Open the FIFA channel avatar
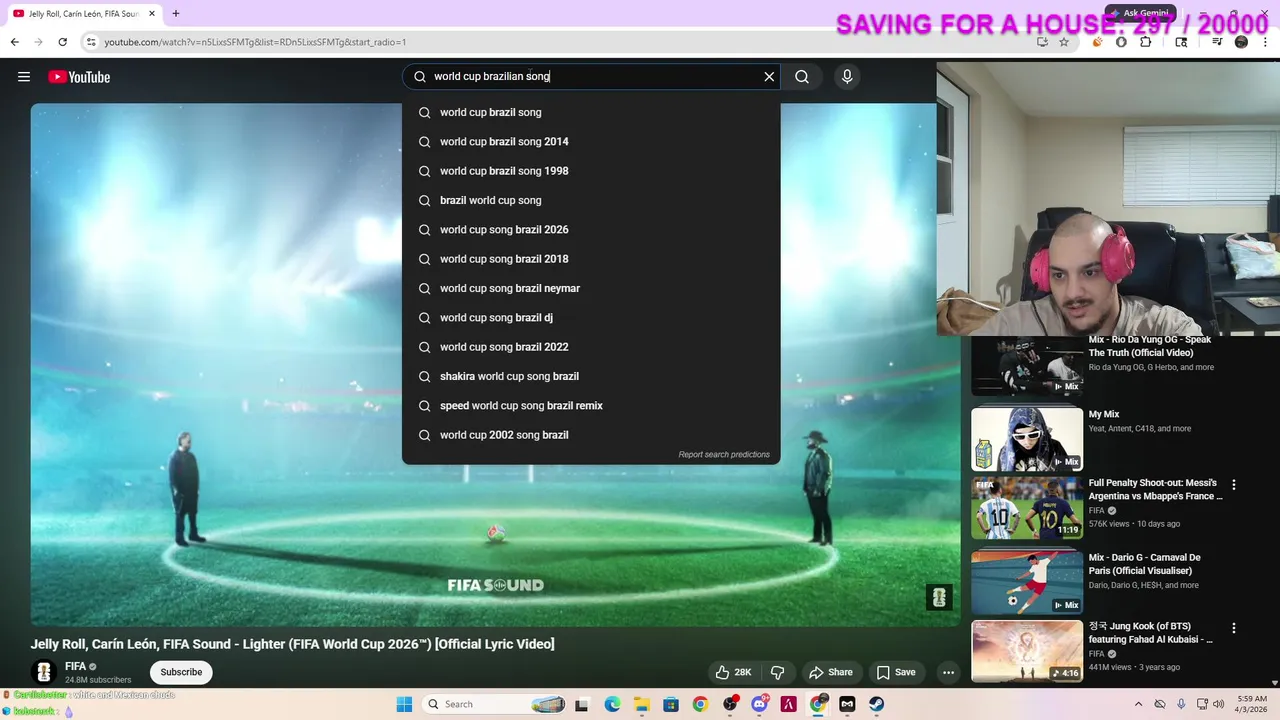This screenshot has height=720, width=1280. (x=43, y=672)
